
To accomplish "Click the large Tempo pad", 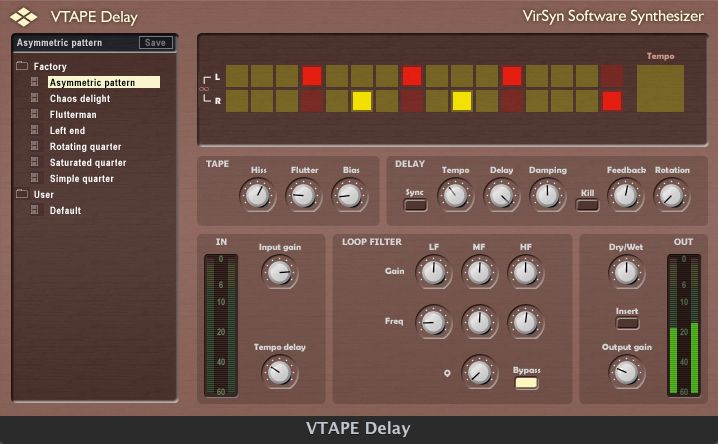I will [660, 88].
